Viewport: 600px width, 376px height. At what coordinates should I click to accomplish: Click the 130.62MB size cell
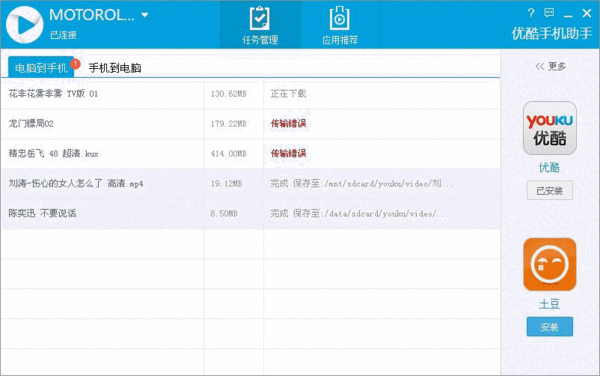pos(228,94)
